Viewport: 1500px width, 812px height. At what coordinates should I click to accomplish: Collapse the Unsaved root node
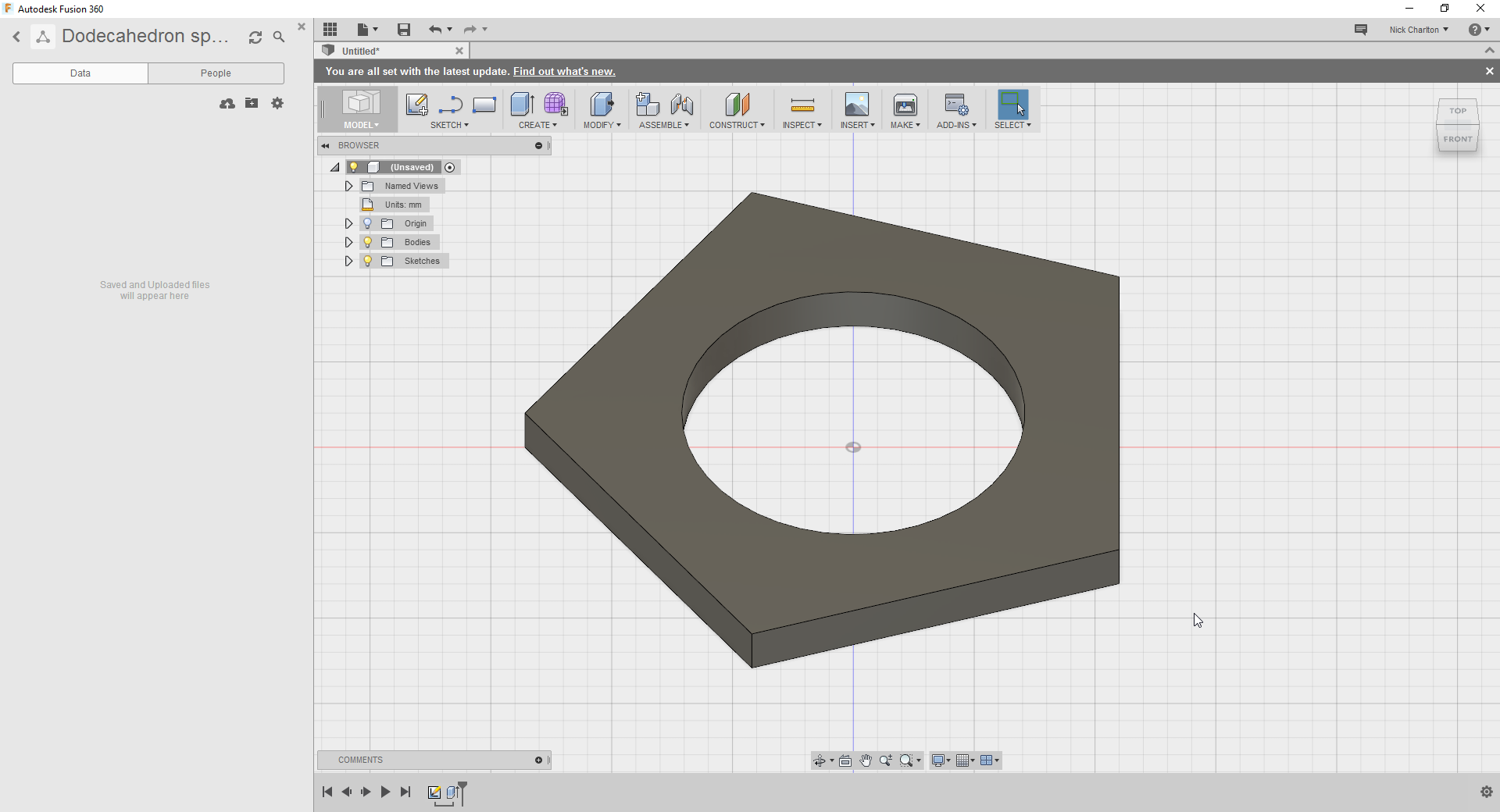click(x=335, y=167)
